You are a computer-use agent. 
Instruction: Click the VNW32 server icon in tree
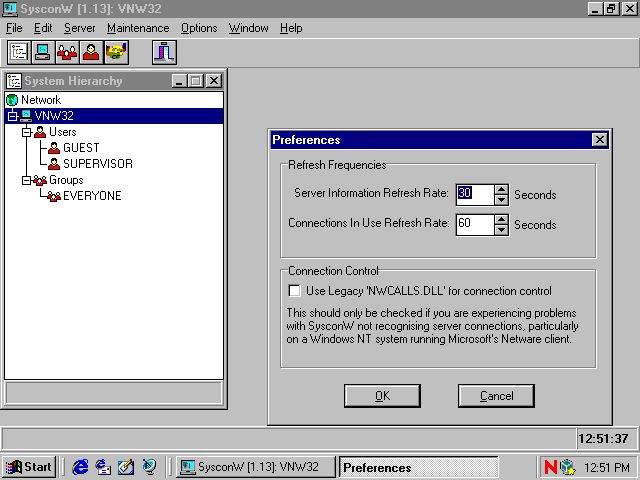click(x=26, y=116)
